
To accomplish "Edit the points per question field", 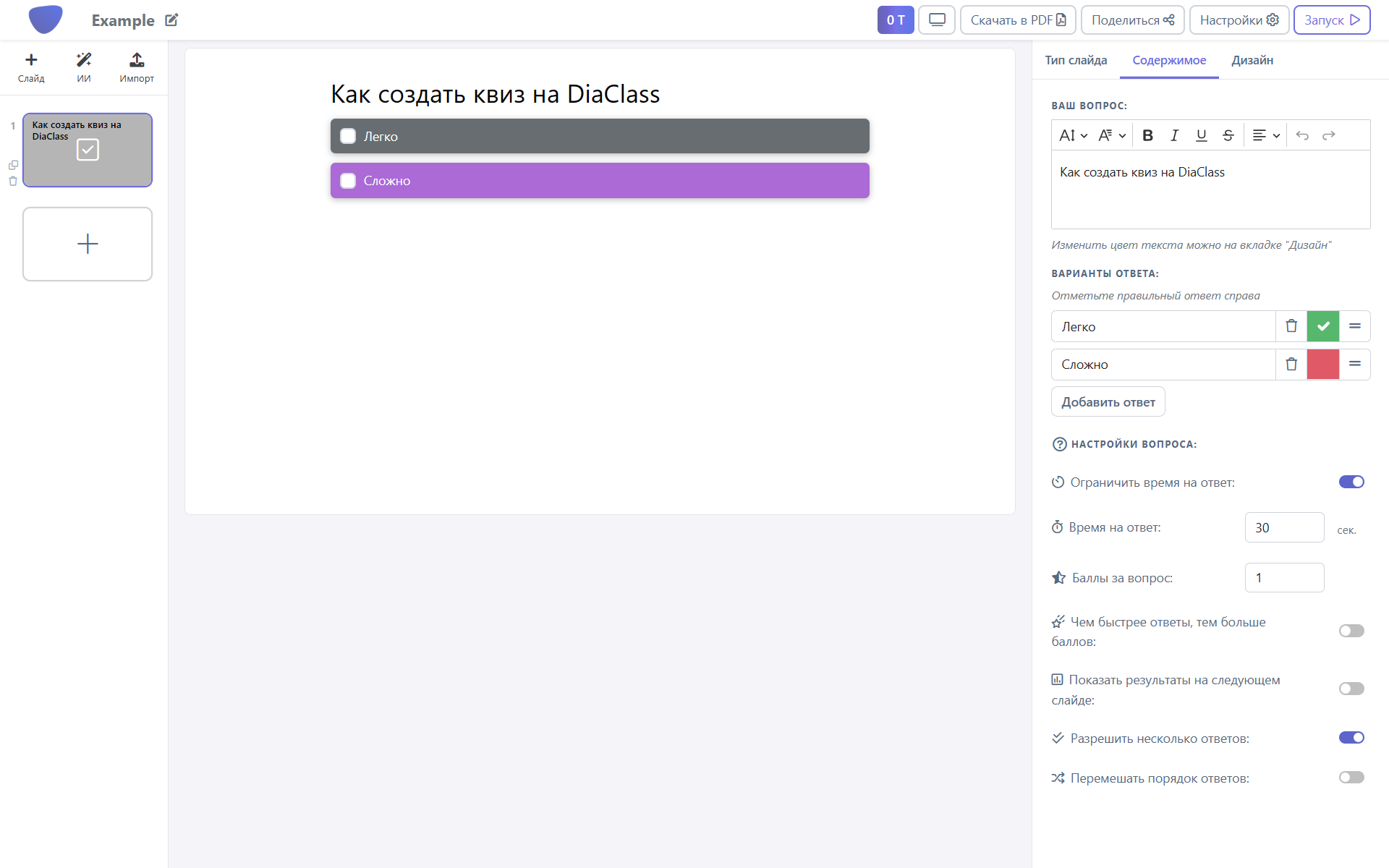I will pos(1284,577).
